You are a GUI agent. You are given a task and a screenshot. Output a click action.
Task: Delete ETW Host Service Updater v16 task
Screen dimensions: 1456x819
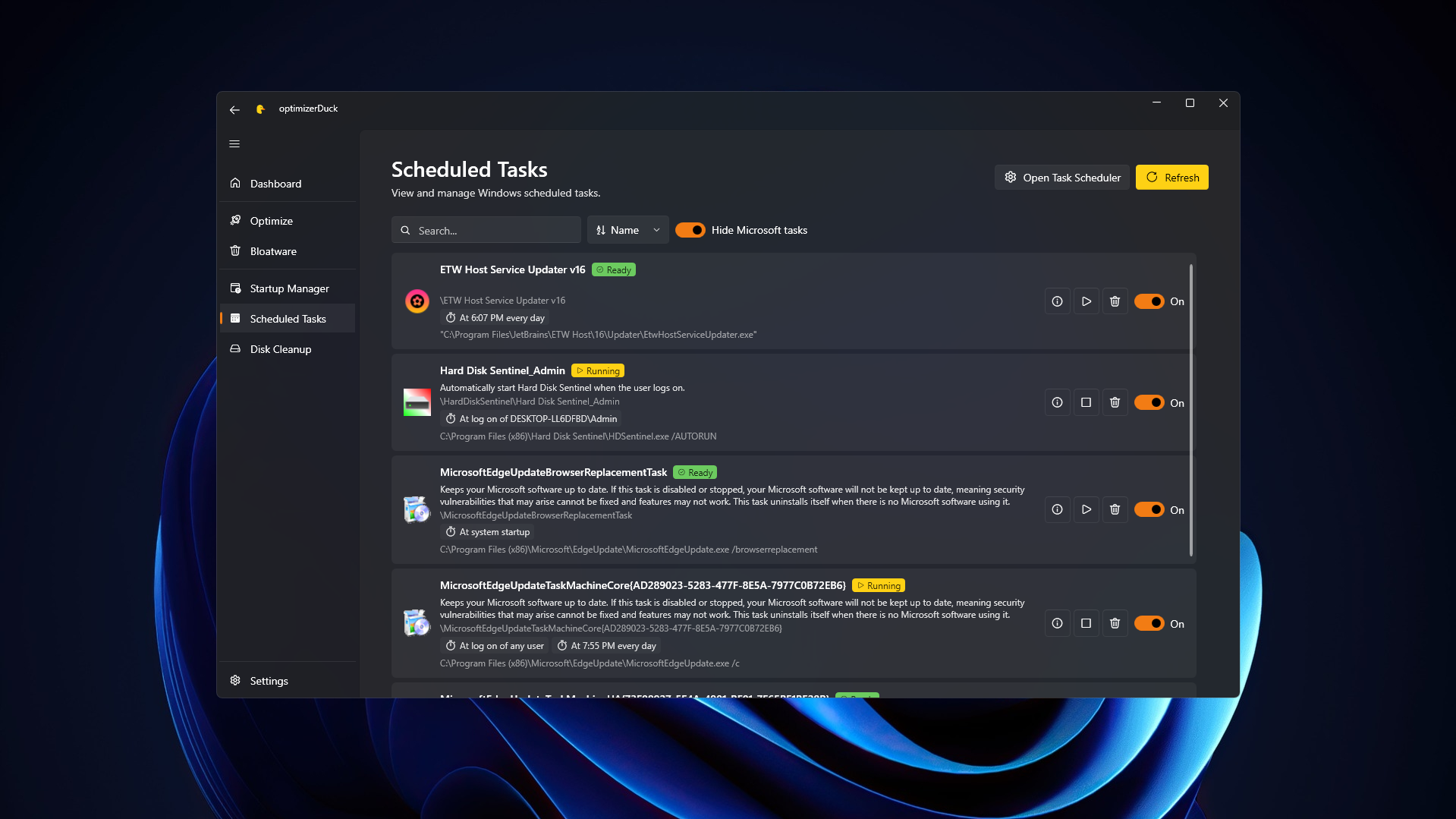(x=1115, y=301)
